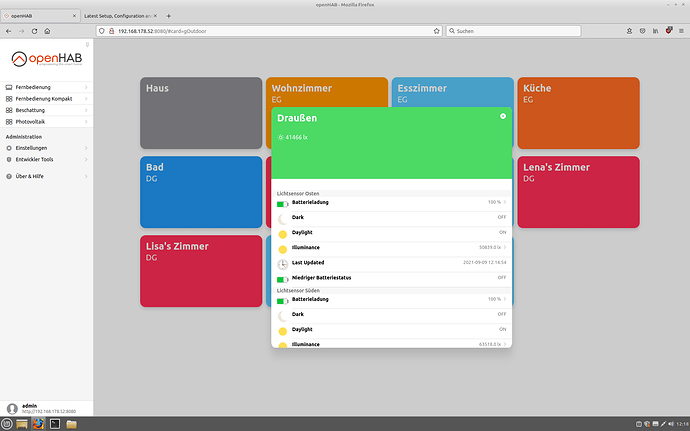Open the rightmost folder icon in the taskbar
The height and width of the screenshot is (431, 690).
71,424
